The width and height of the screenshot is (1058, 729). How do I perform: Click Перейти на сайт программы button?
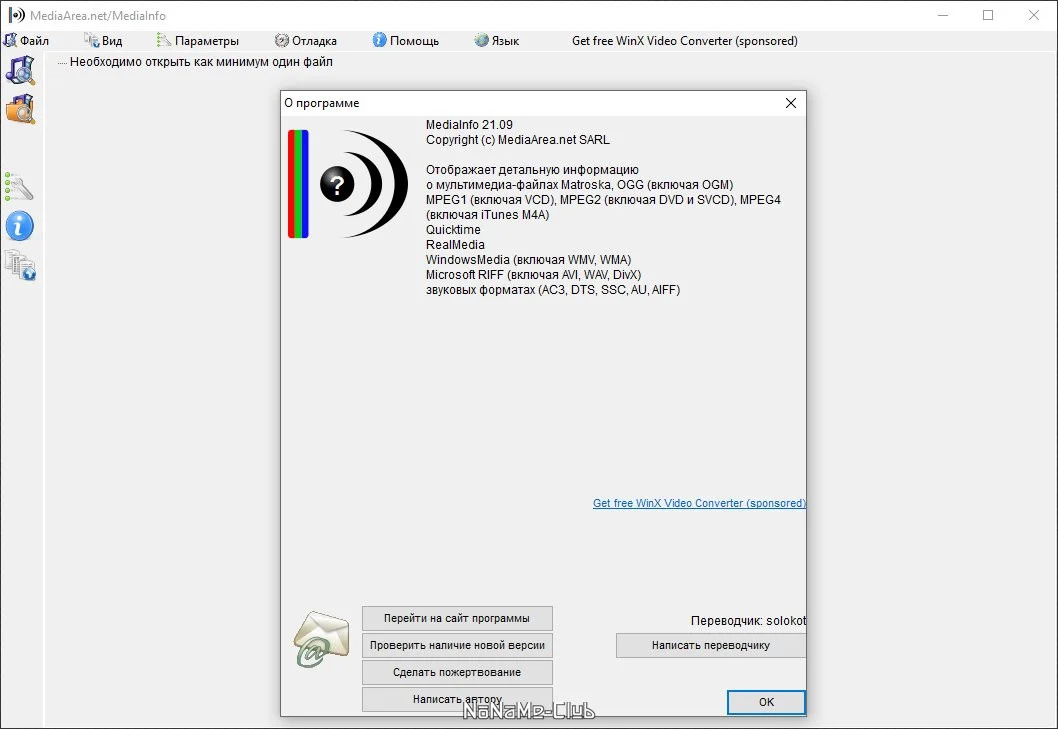(457, 618)
